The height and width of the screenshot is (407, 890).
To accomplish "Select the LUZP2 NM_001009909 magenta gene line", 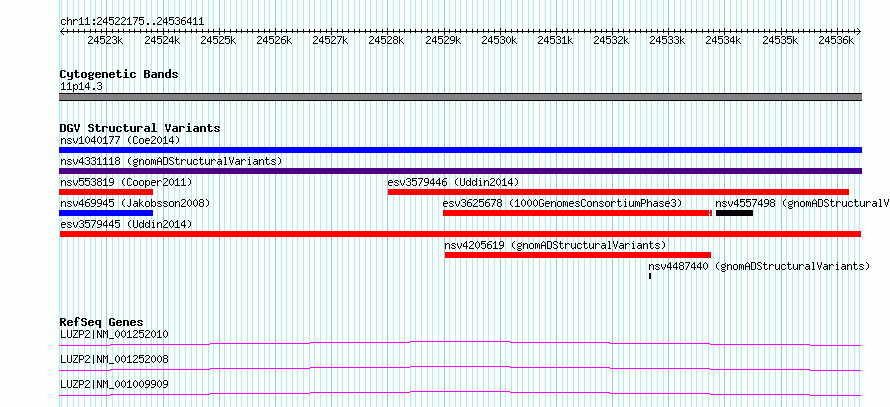I will 460,394.
